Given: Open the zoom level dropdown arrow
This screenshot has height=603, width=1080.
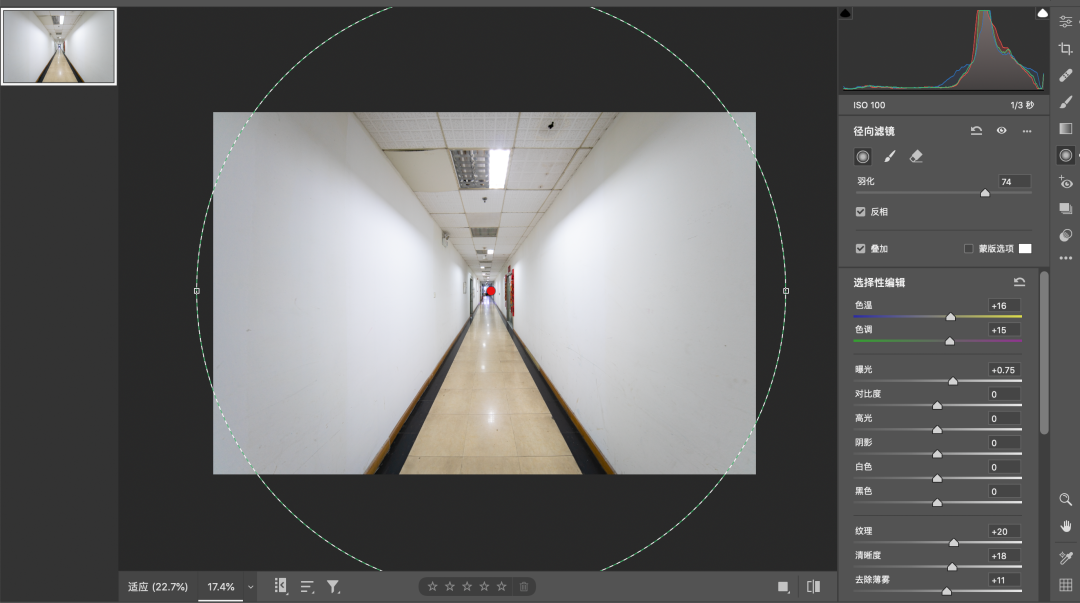Looking at the screenshot, I should tap(251, 587).
